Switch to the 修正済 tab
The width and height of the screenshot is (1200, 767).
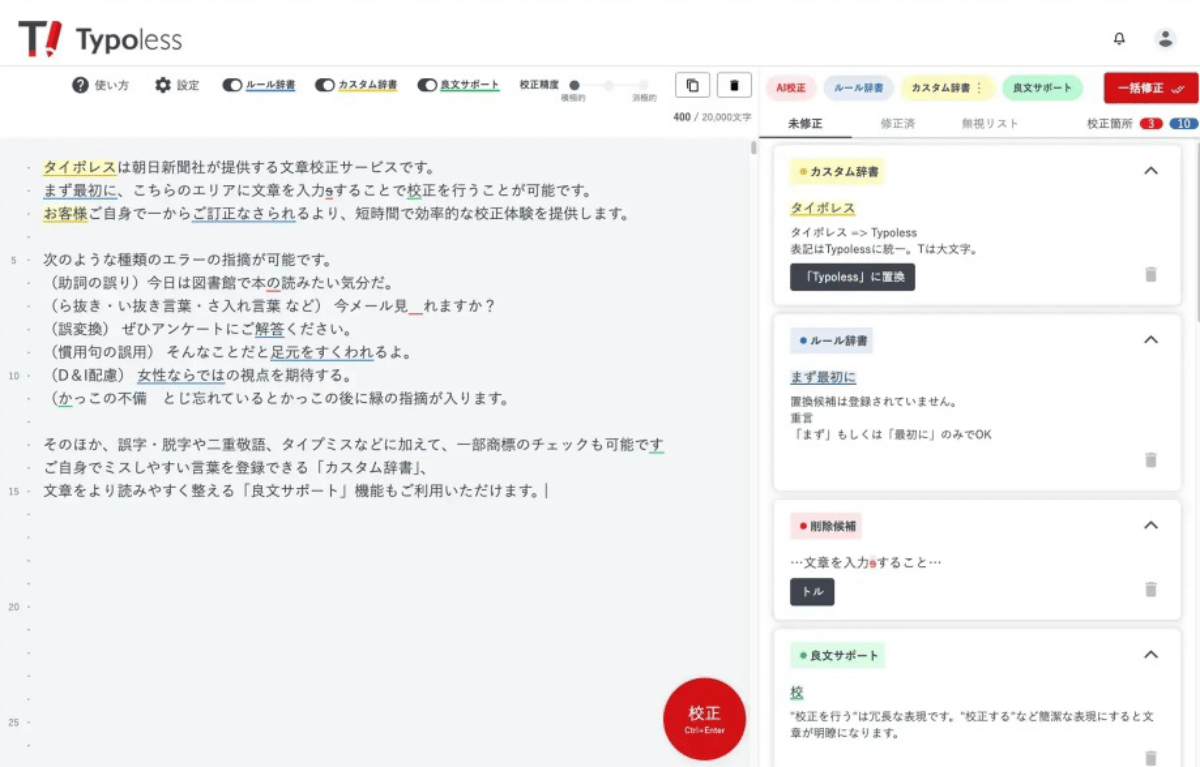(x=897, y=123)
